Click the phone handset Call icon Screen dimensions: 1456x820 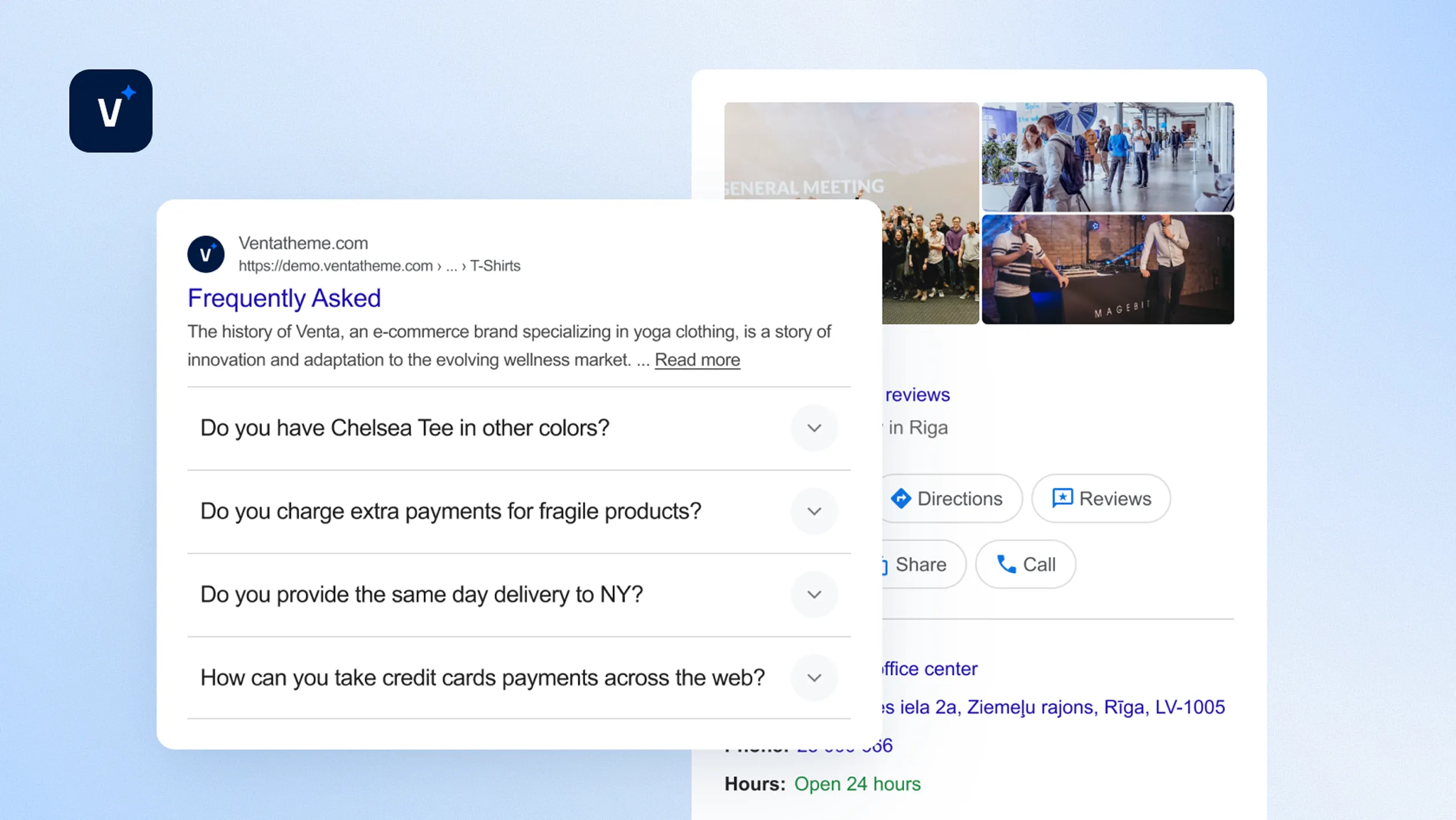1006,564
